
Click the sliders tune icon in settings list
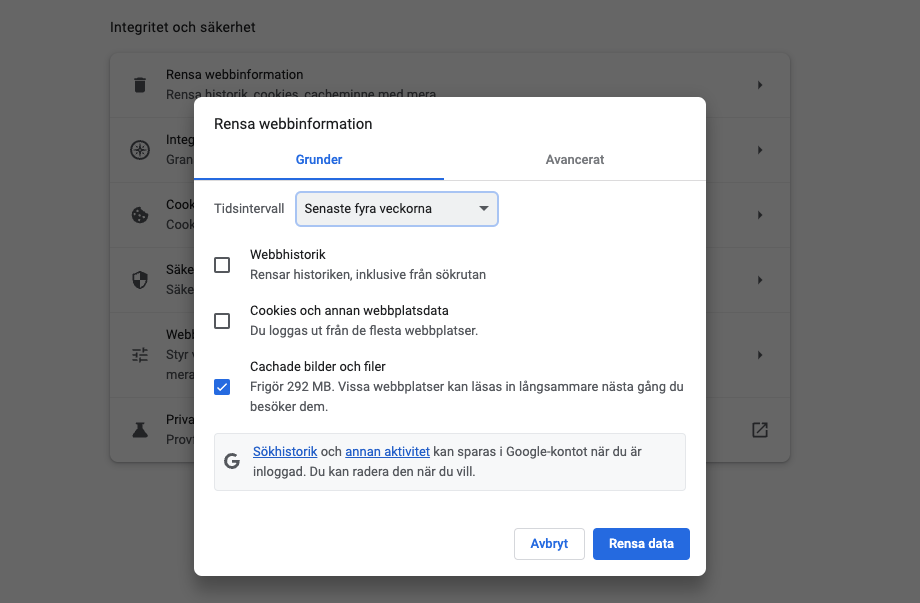tap(140, 355)
